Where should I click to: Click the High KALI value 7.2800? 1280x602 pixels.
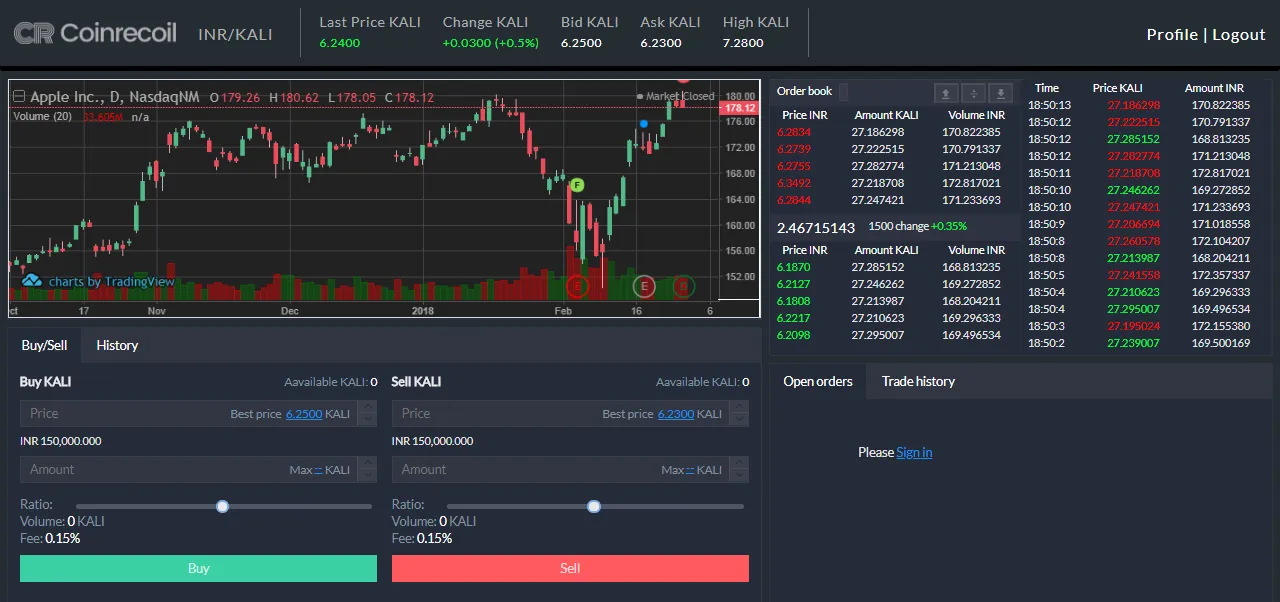pos(743,43)
